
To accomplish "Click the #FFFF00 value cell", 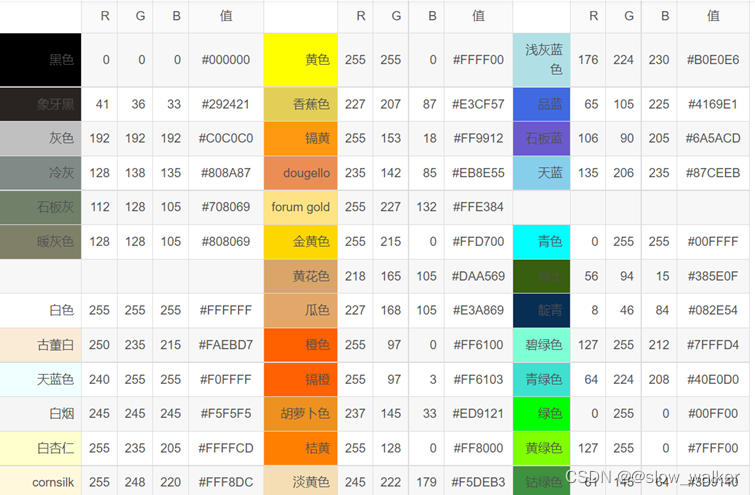I will point(478,60).
